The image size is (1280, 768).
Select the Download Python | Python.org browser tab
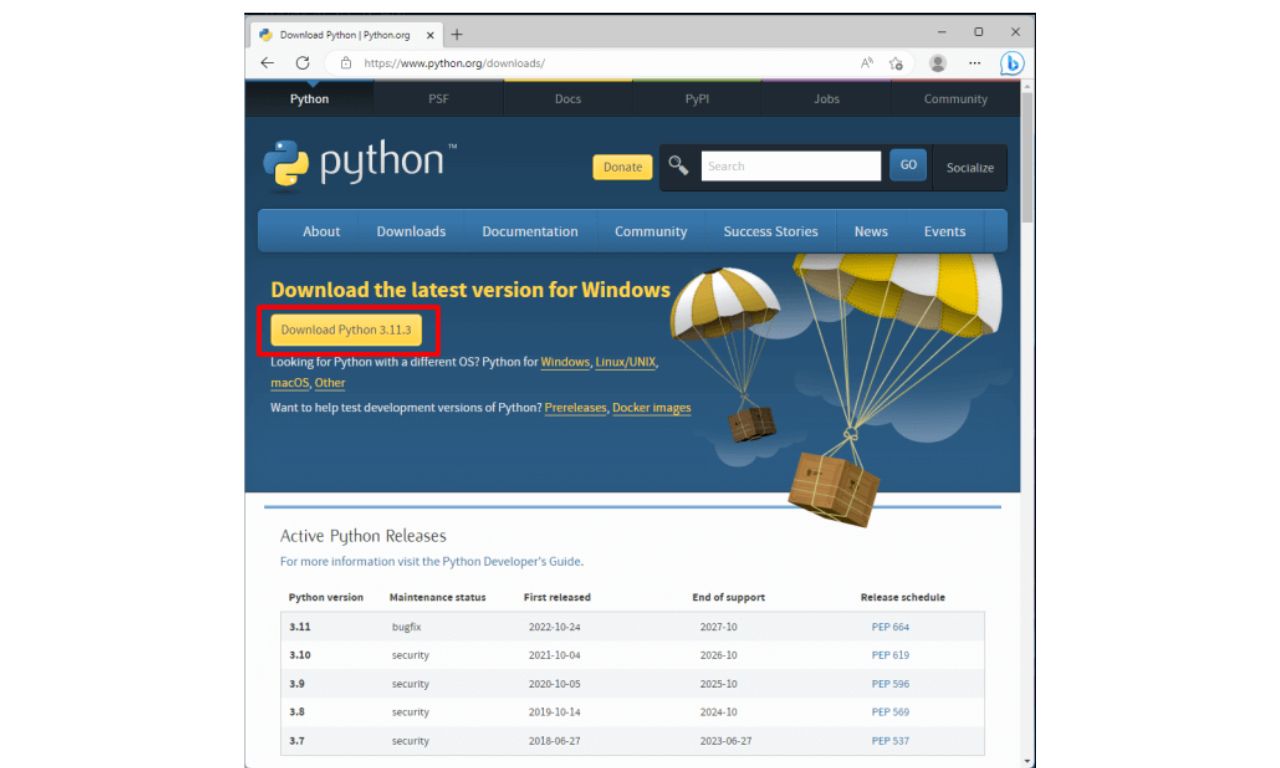coord(345,34)
